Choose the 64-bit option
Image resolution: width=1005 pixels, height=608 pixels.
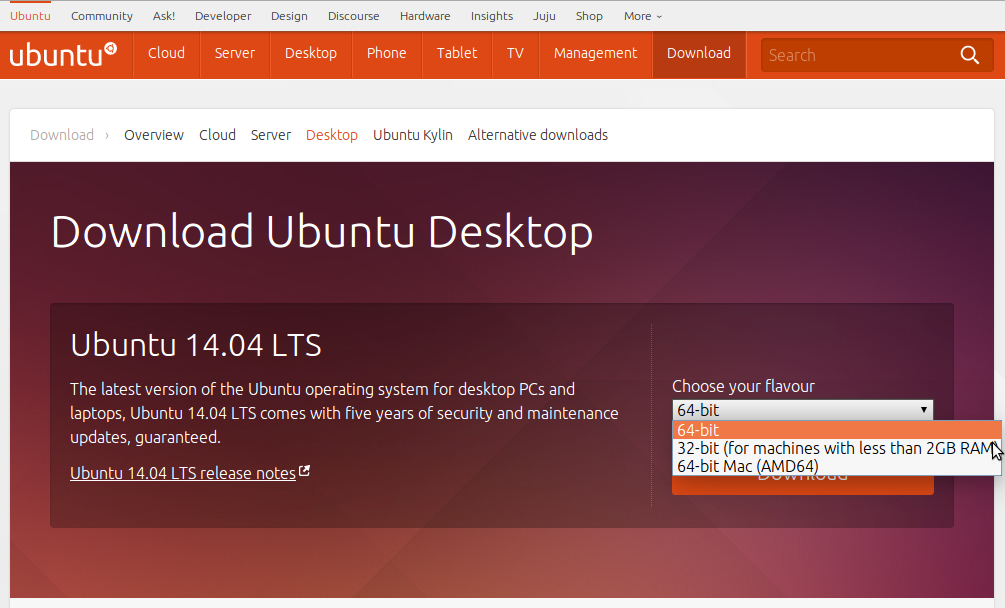point(836,430)
